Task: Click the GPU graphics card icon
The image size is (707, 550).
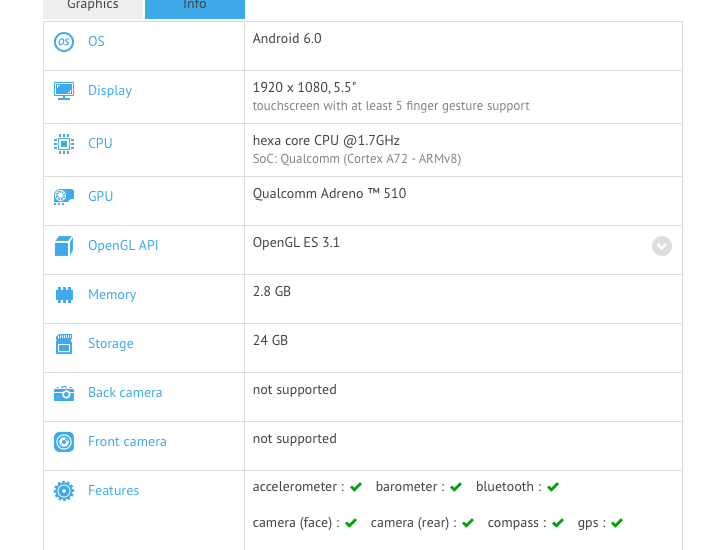Action: 64,196
